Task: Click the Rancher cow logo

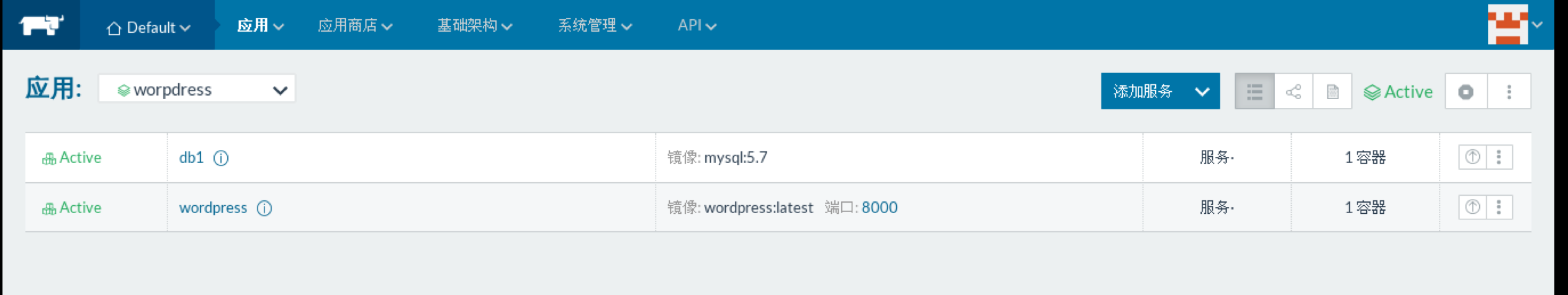Action: pyautogui.click(x=41, y=25)
